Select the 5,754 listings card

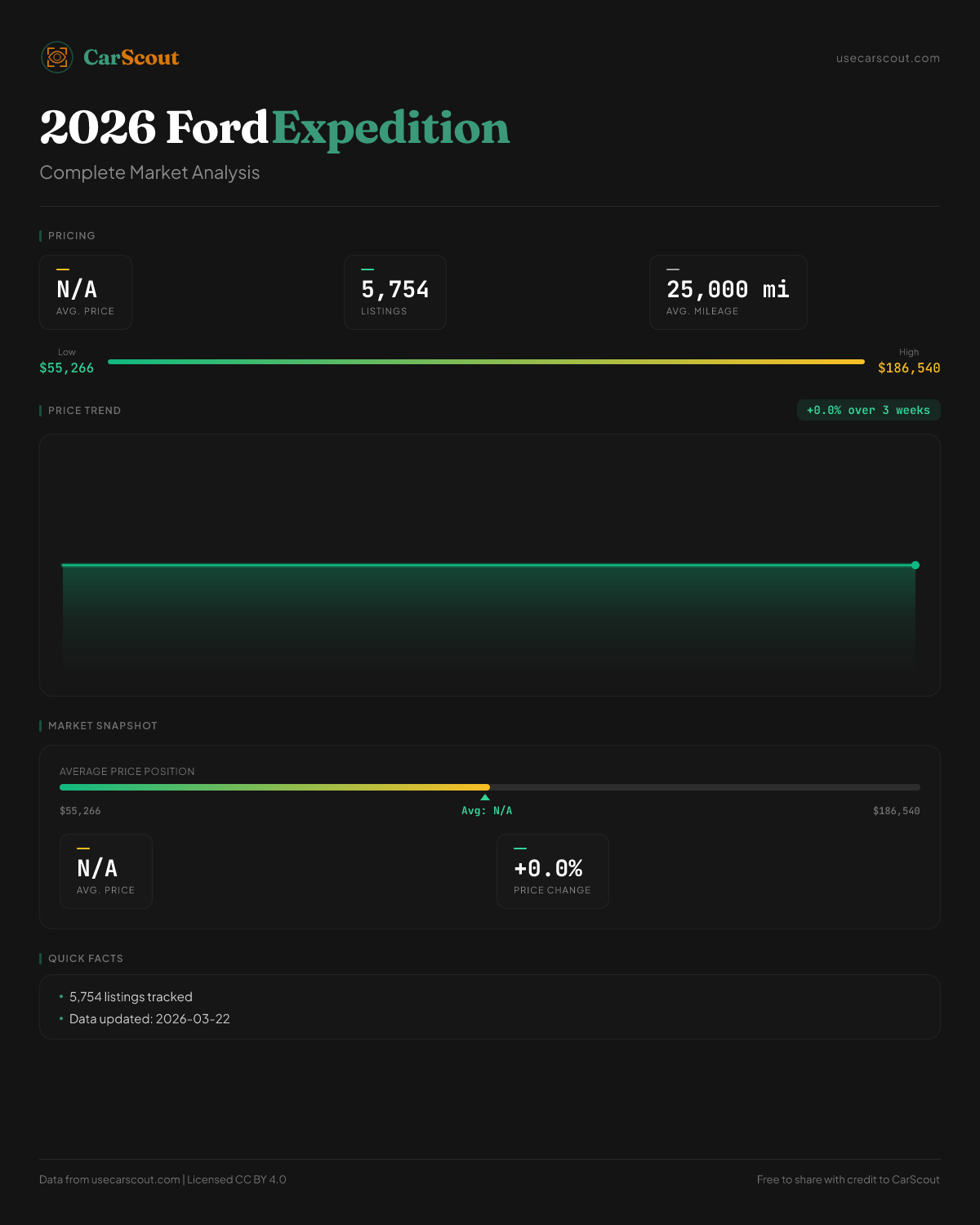click(395, 292)
